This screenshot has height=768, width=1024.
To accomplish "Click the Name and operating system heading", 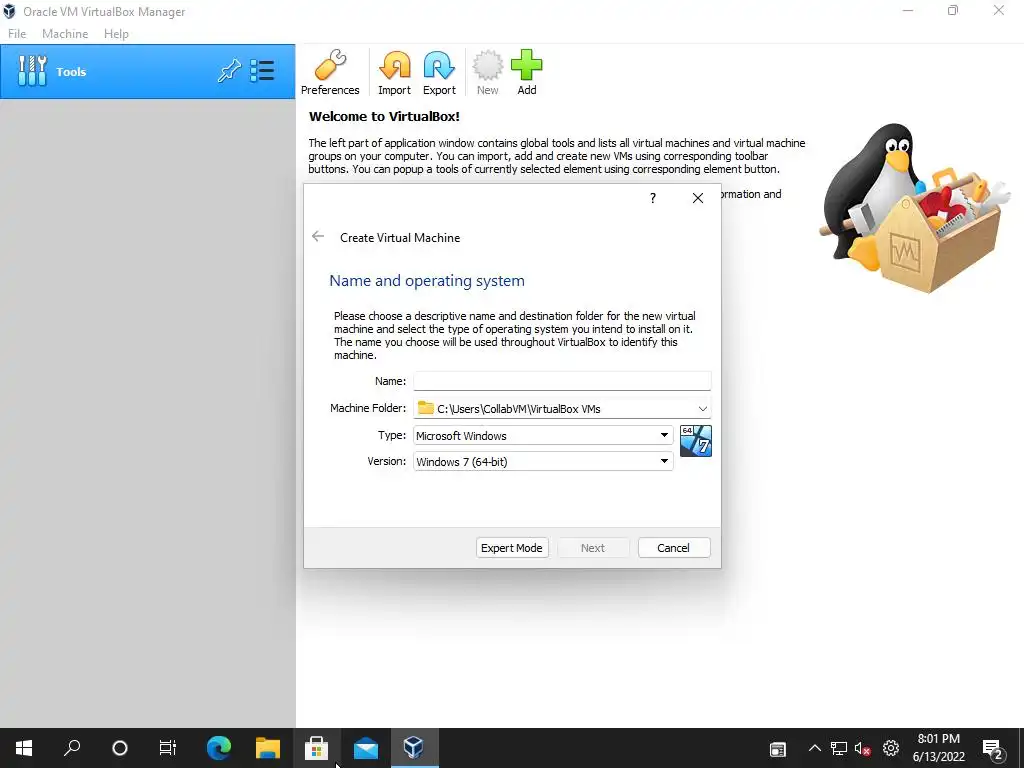I will click(427, 281).
